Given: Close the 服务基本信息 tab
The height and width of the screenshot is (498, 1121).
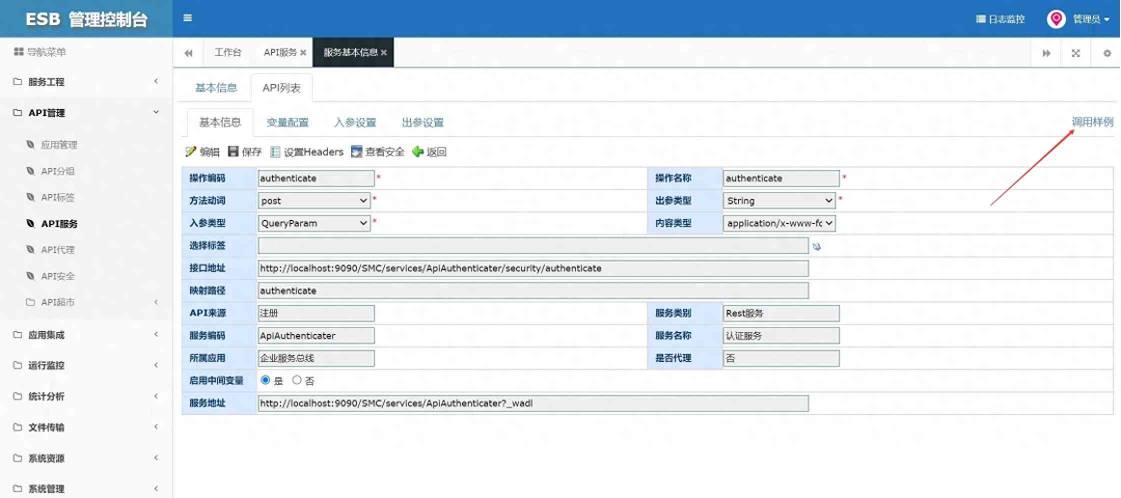Looking at the screenshot, I should pyautogui.click(x=384, y=53).
